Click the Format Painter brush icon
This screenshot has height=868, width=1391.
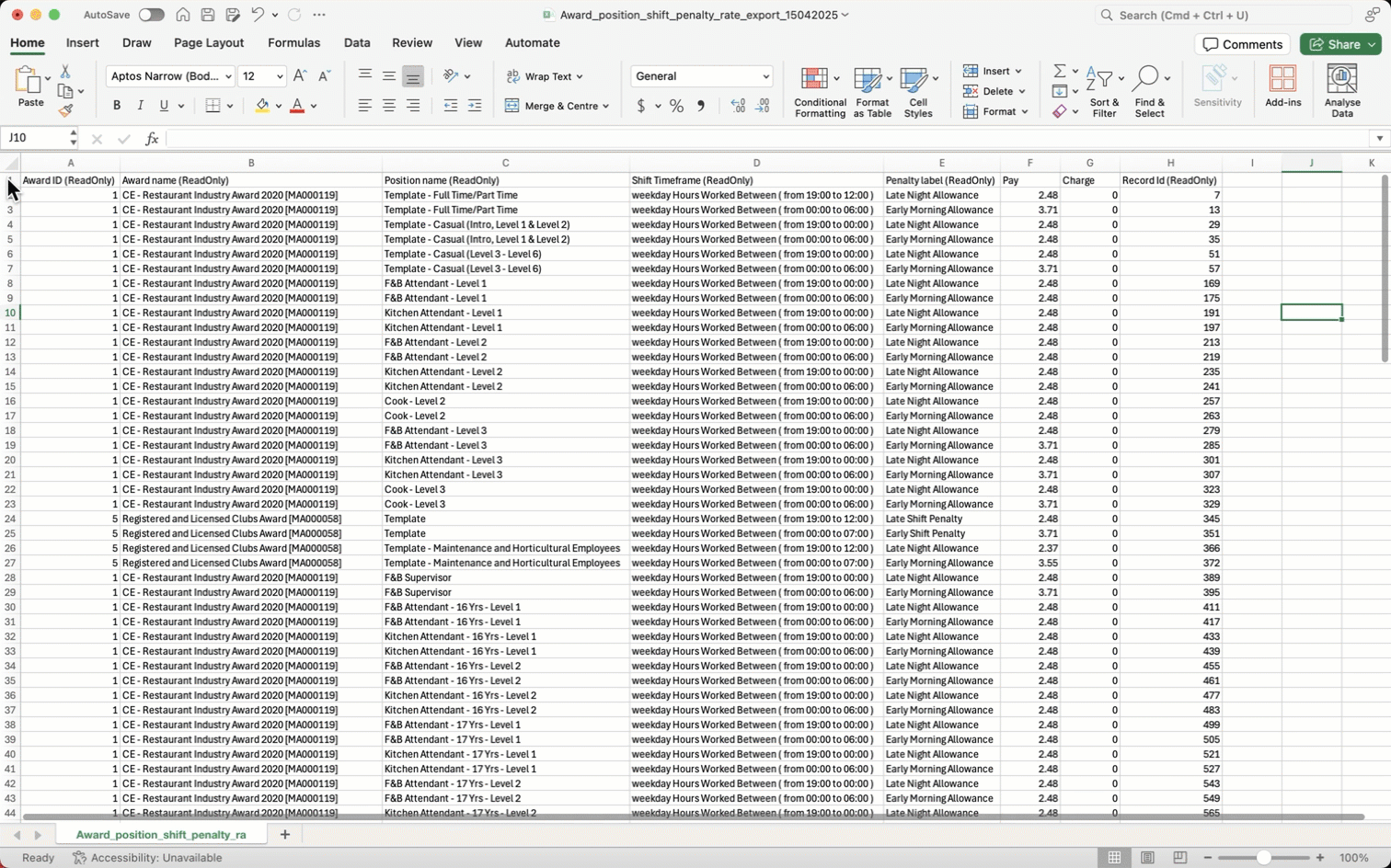(65, 110)
